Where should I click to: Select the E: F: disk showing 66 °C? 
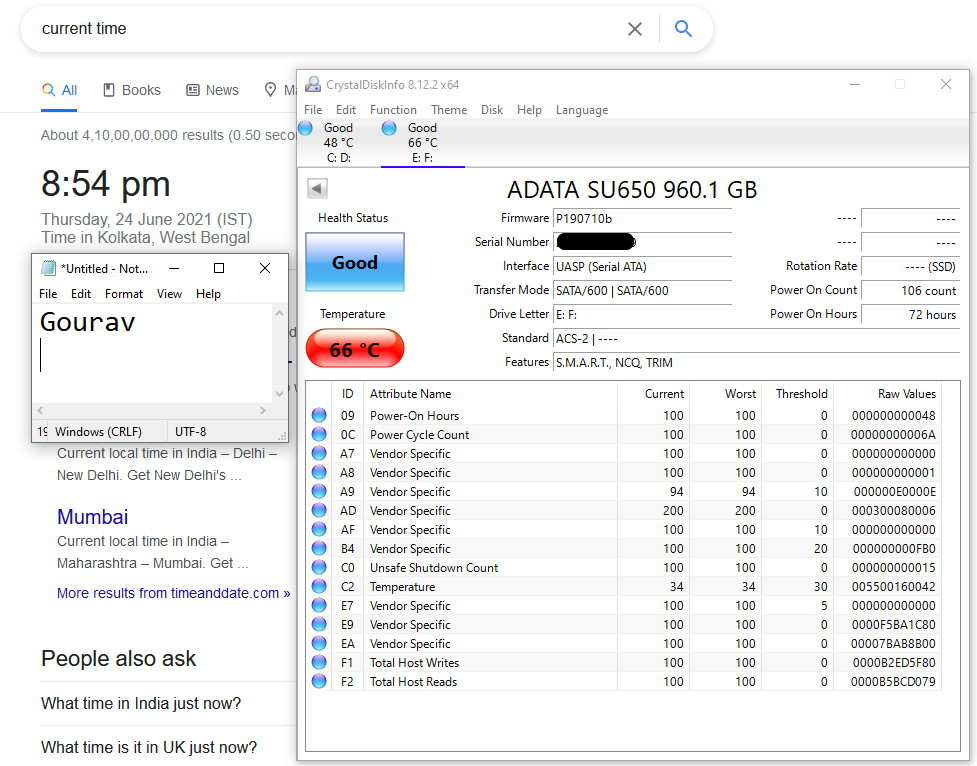(x=422, y=143)
